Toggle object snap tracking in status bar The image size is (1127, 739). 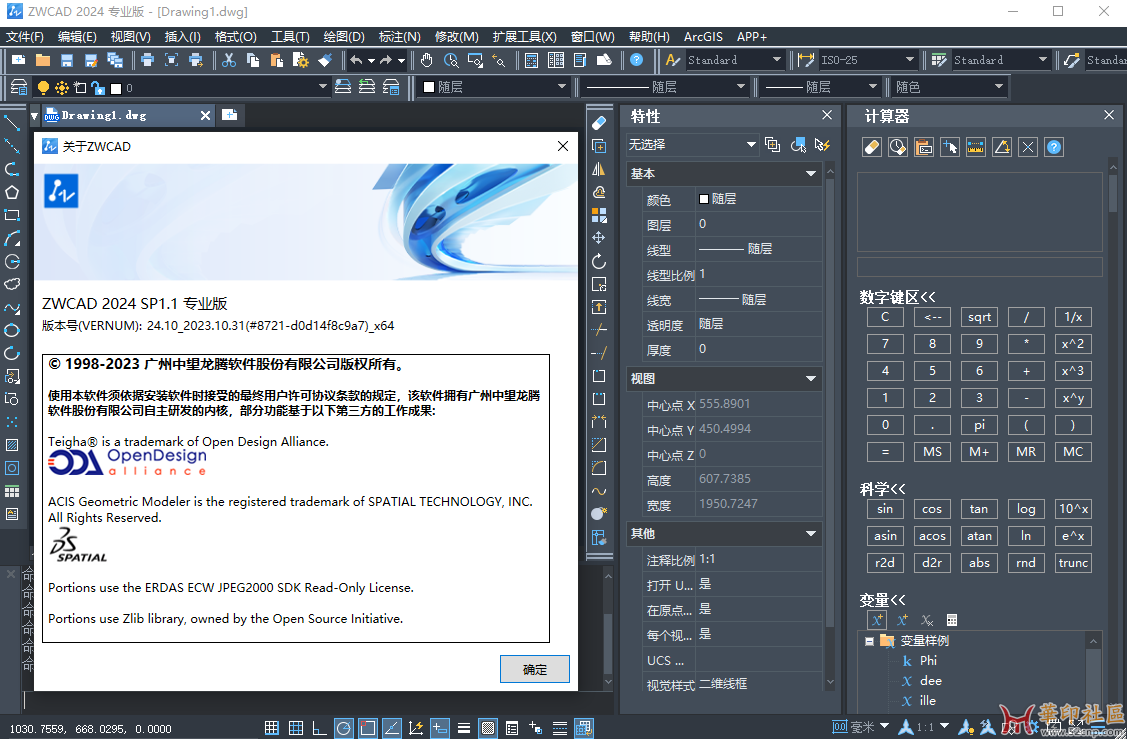(392, 728)
